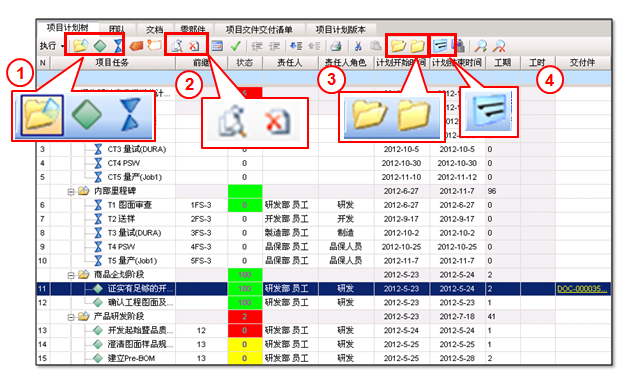Collapse the 产品研发阶段 tree node

(71, 317)
